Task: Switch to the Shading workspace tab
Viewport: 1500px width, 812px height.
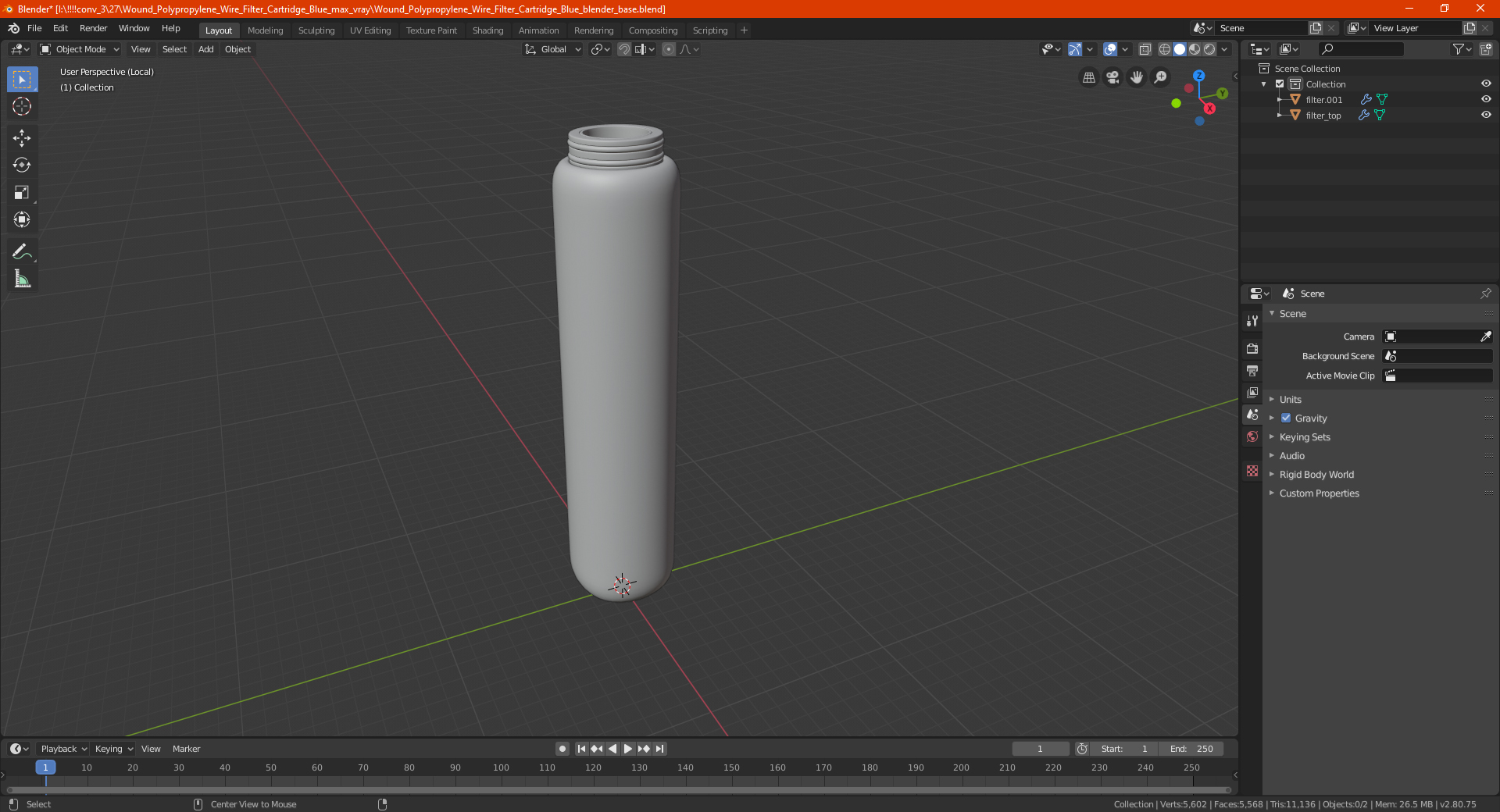Action: coord(487,30)
